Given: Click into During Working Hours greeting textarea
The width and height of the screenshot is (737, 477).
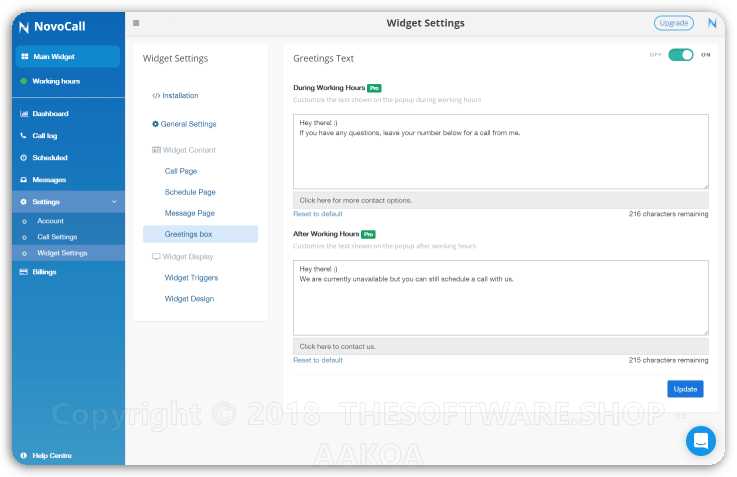Looking at the screenshot, I should pos(501,152).
